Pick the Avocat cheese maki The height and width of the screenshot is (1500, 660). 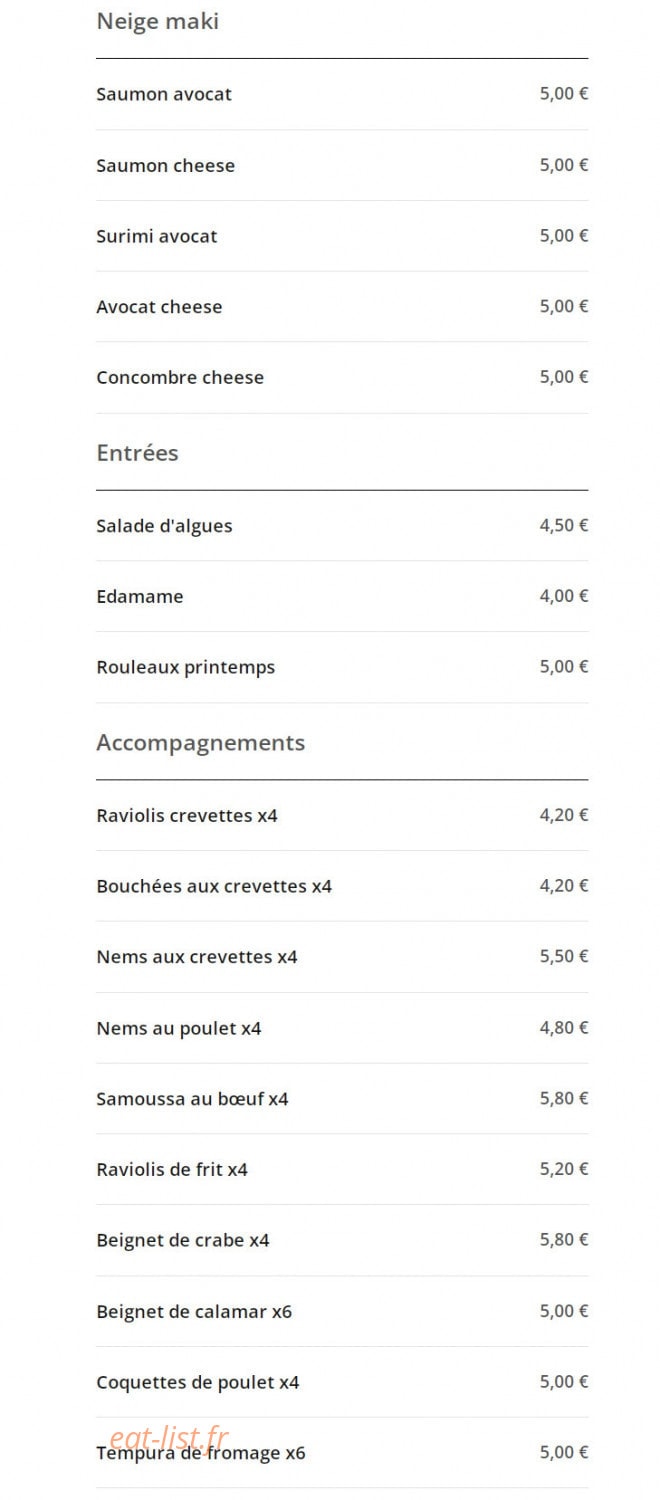[x=342, y=307]
